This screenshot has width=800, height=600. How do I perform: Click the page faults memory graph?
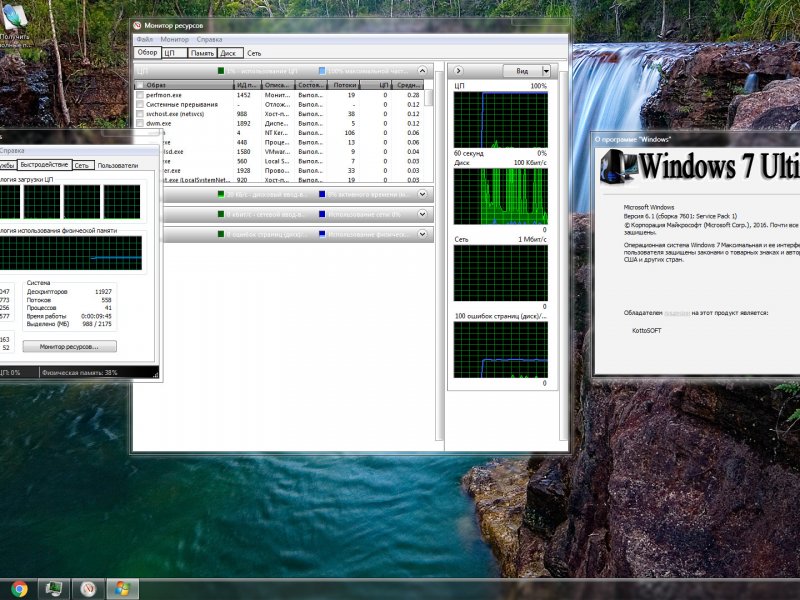(501, 350)
